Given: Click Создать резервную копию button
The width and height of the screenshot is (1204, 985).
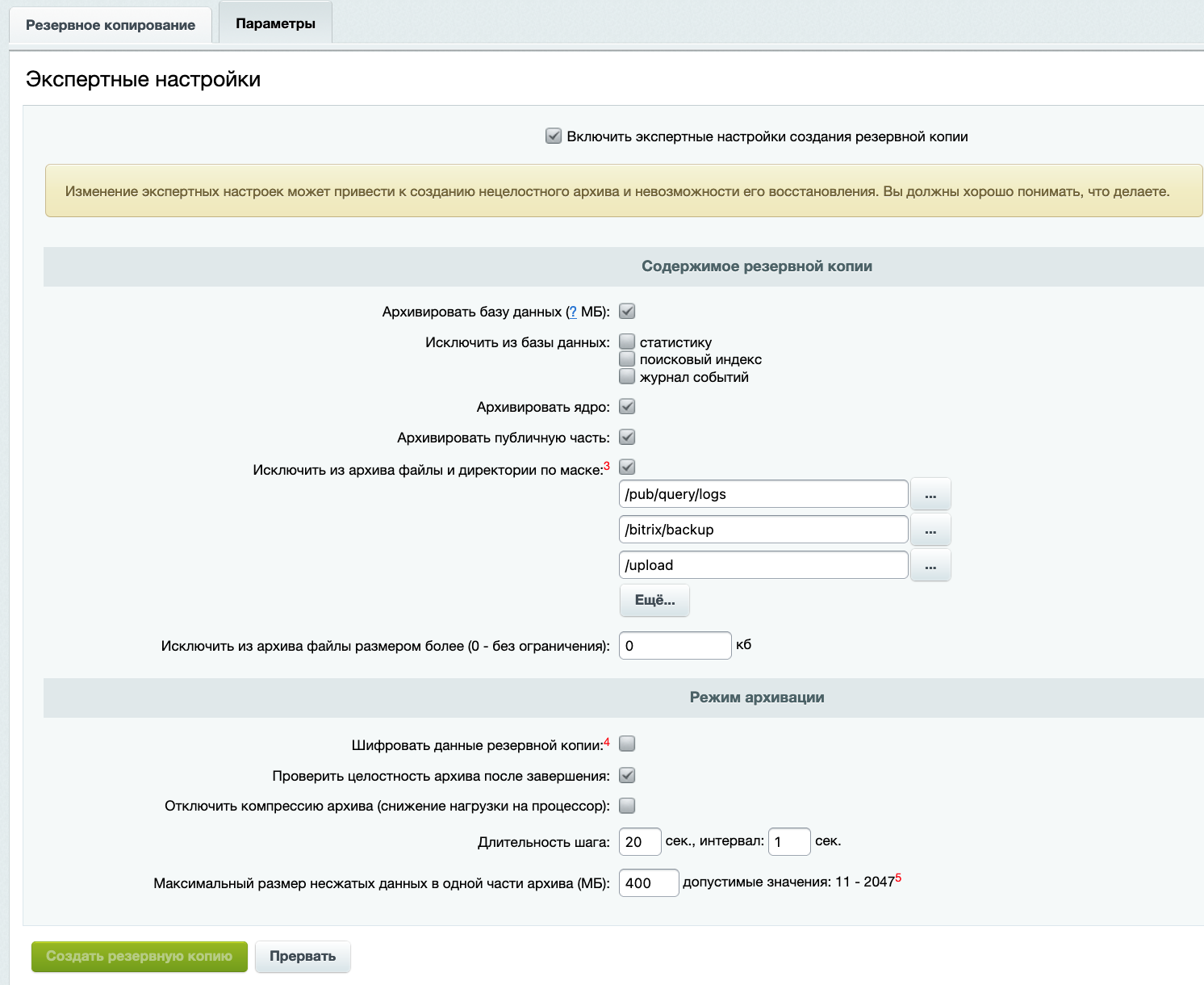Looking at the screenshot, I should [x=140, y=957].
